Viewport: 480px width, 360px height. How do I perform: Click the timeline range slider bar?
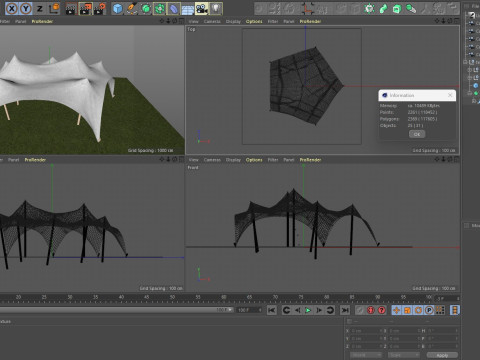pyautogui.click(x=116, y=310)
